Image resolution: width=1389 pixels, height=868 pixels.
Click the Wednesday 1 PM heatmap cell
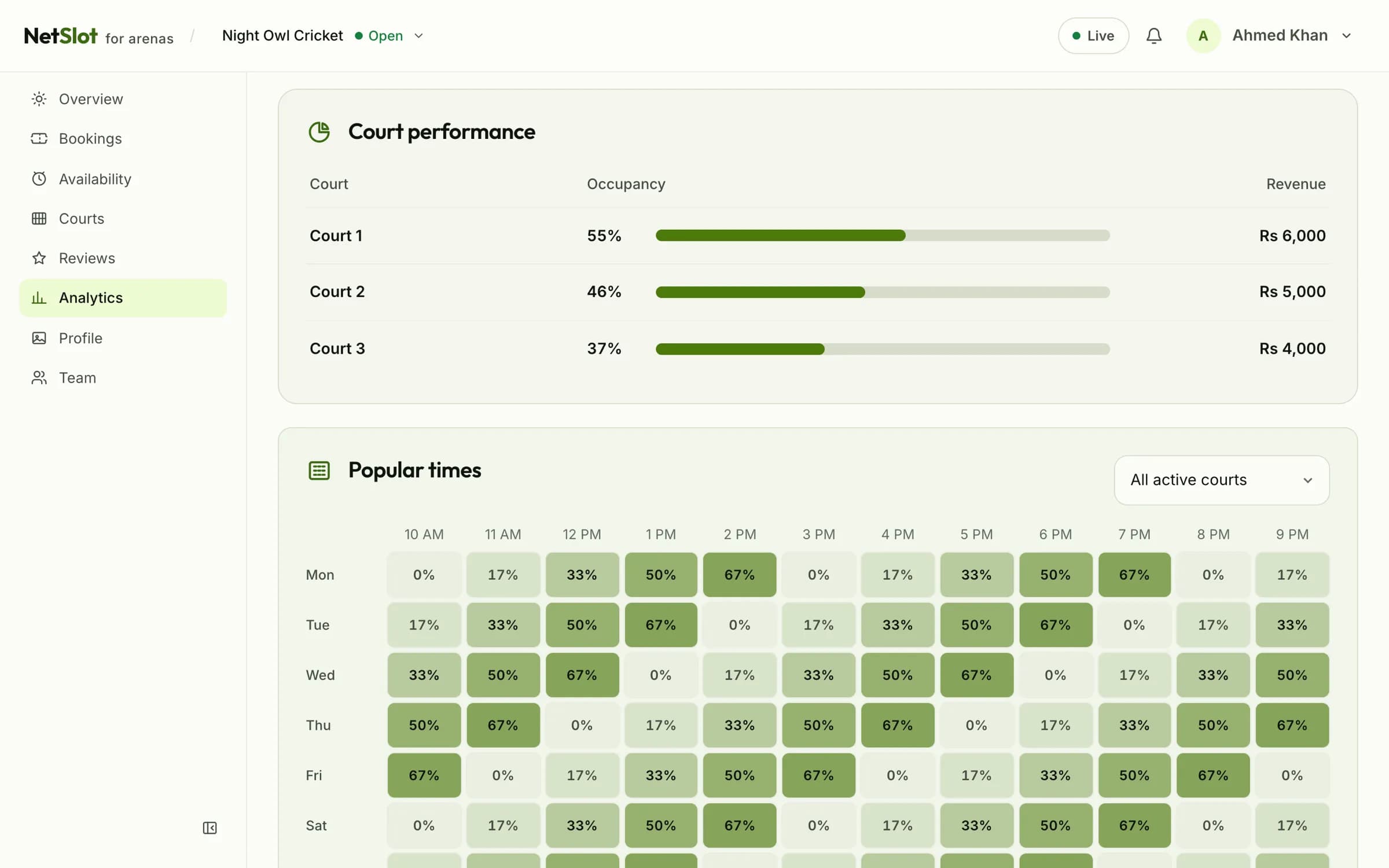[661, 675]
